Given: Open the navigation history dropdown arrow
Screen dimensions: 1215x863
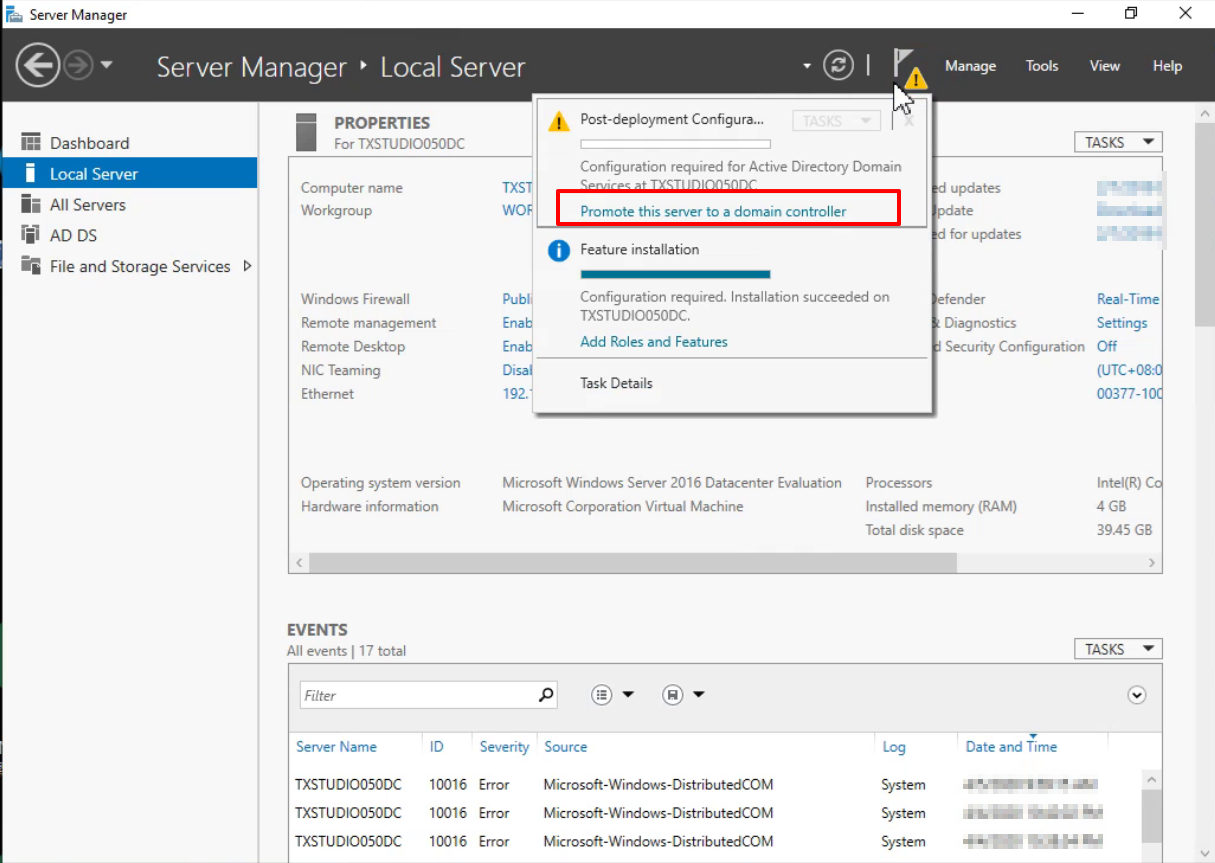Looking at the screenshot, I should [106, 66].
